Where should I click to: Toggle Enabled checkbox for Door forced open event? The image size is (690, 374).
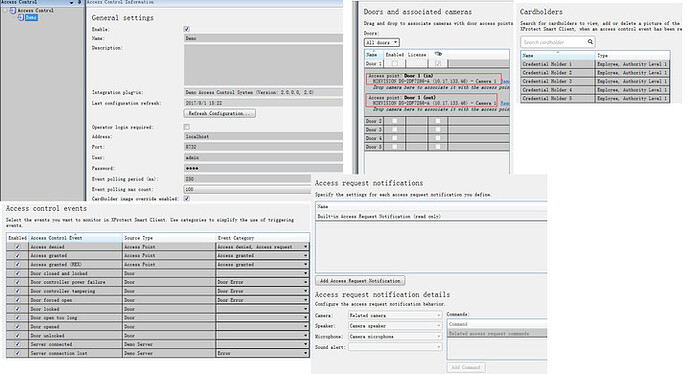[18, 300]
